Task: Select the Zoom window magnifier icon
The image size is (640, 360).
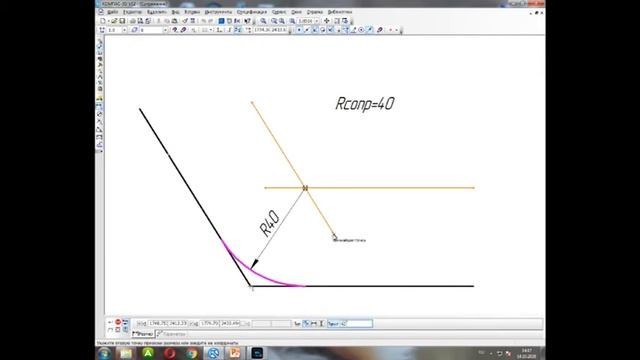Action: [x=263, y=21]
